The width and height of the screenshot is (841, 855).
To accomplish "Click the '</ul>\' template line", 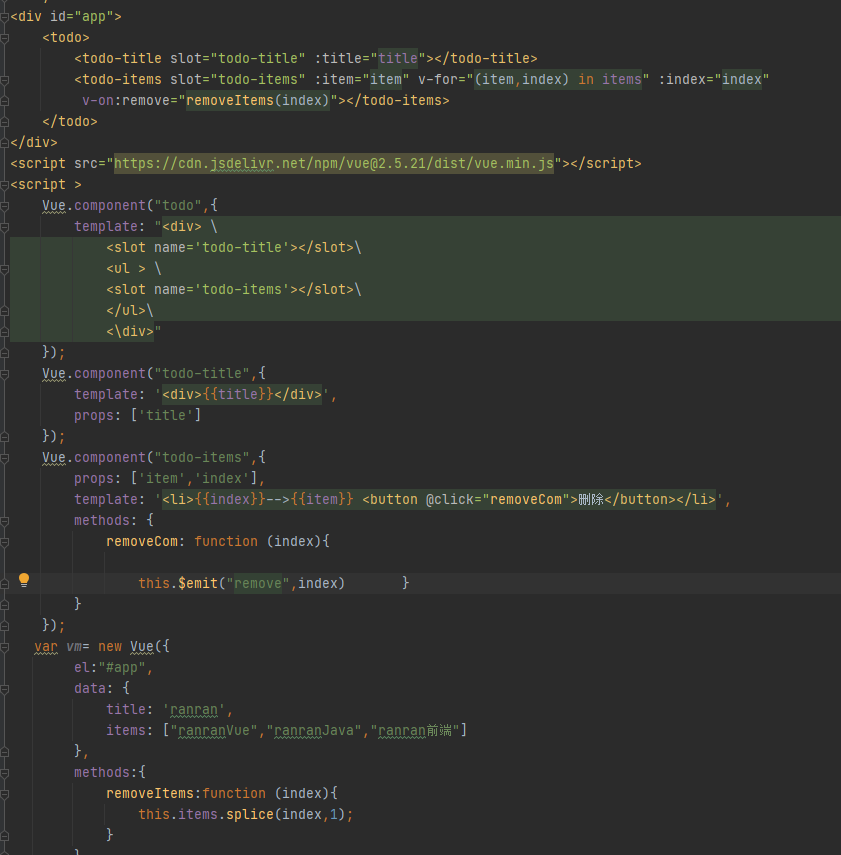I will [130, 311].
